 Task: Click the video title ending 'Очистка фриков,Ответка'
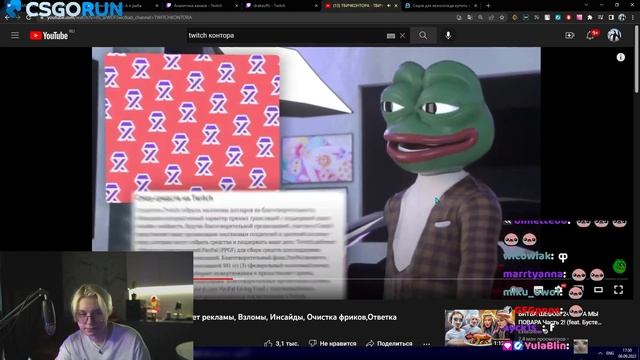click(296, 317)
